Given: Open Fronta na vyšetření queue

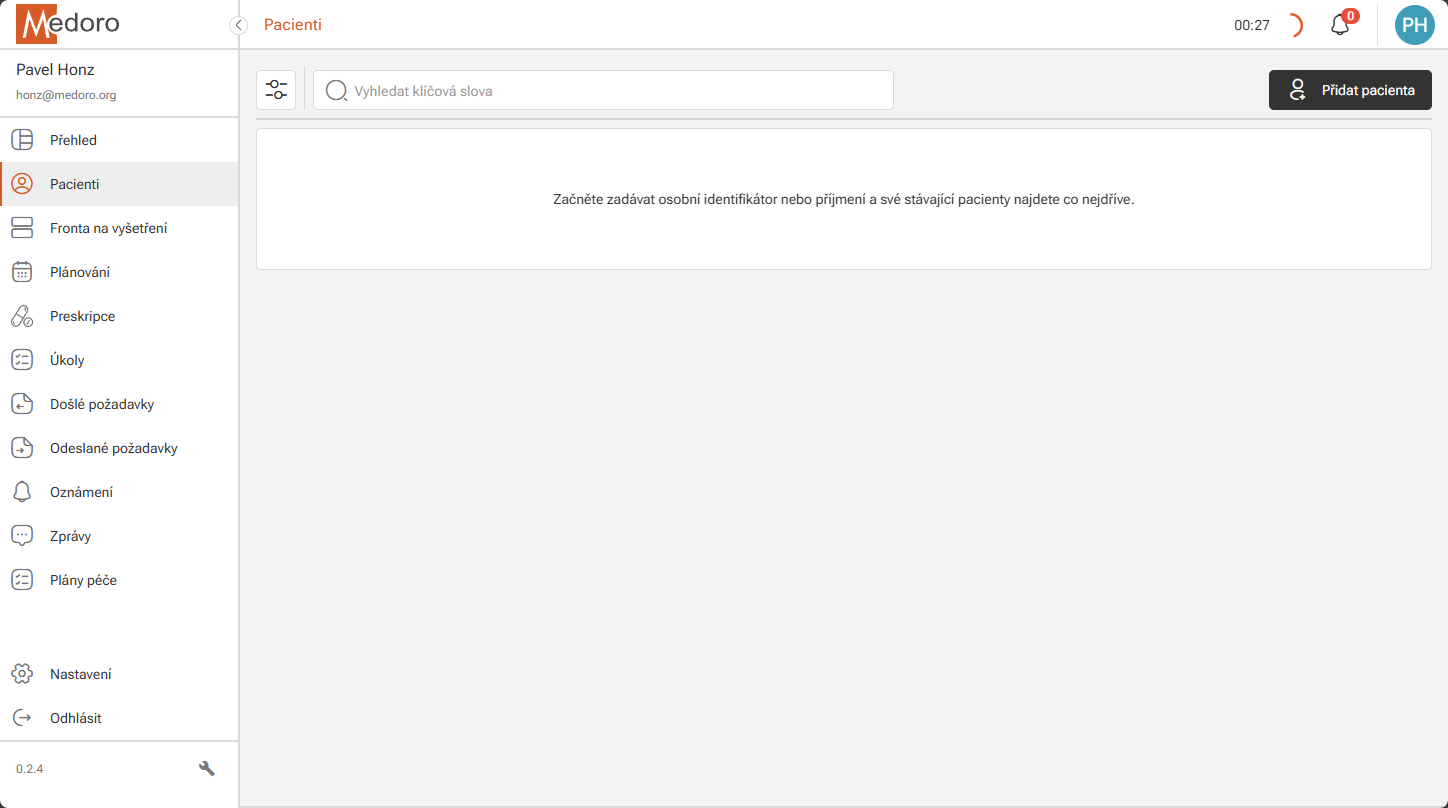Looking at the screenshot, I should (108, 228).
